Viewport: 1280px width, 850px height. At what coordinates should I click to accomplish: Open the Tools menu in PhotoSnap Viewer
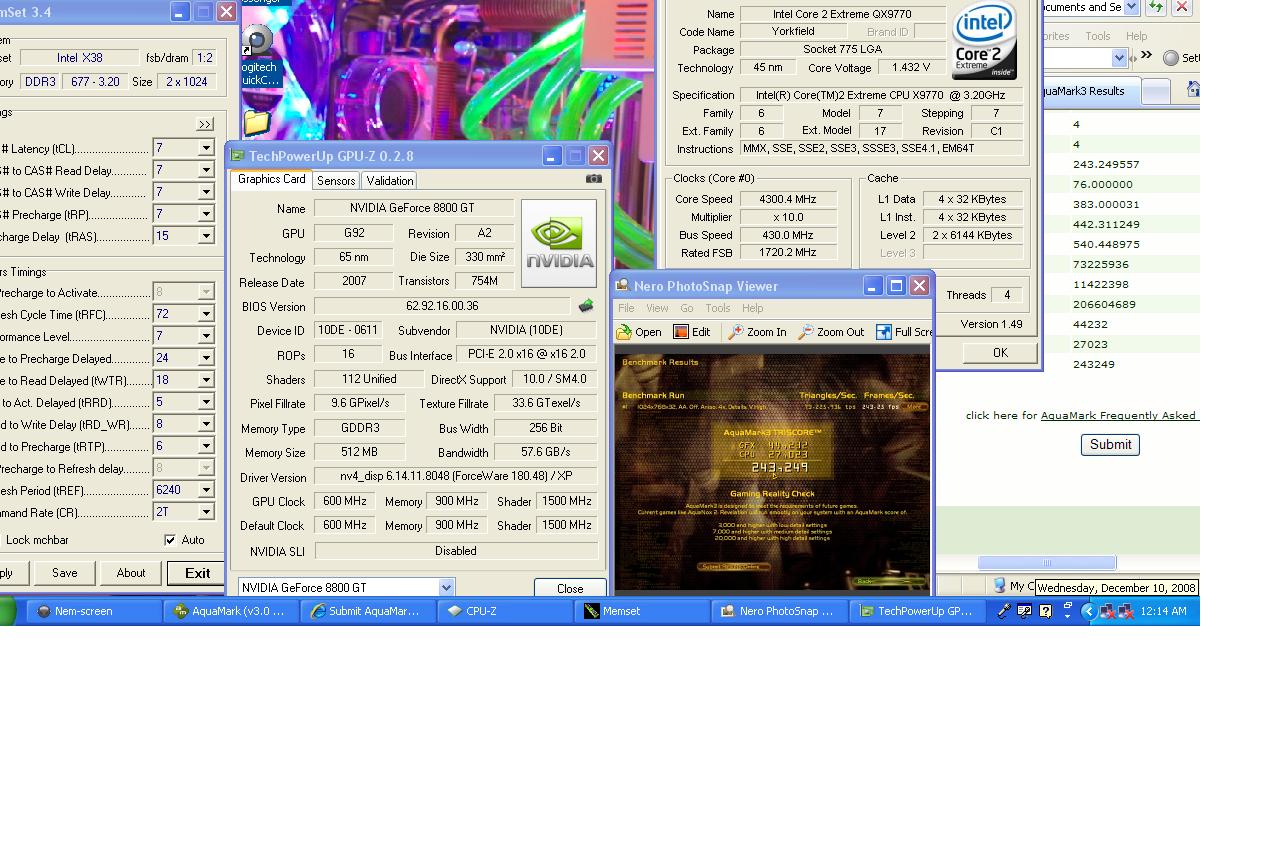(718, 308)
